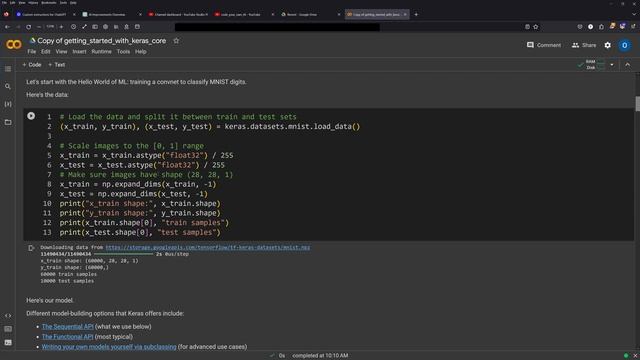Zoom in with the plus toolbar button

(61, 27)
